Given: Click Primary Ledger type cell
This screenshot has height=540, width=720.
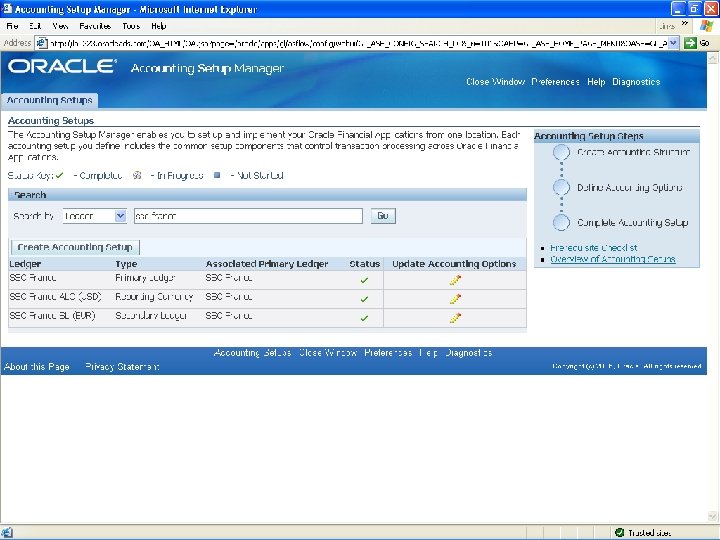Looking at the screenshot, I should pyautogui.click(x=145, y=278).
